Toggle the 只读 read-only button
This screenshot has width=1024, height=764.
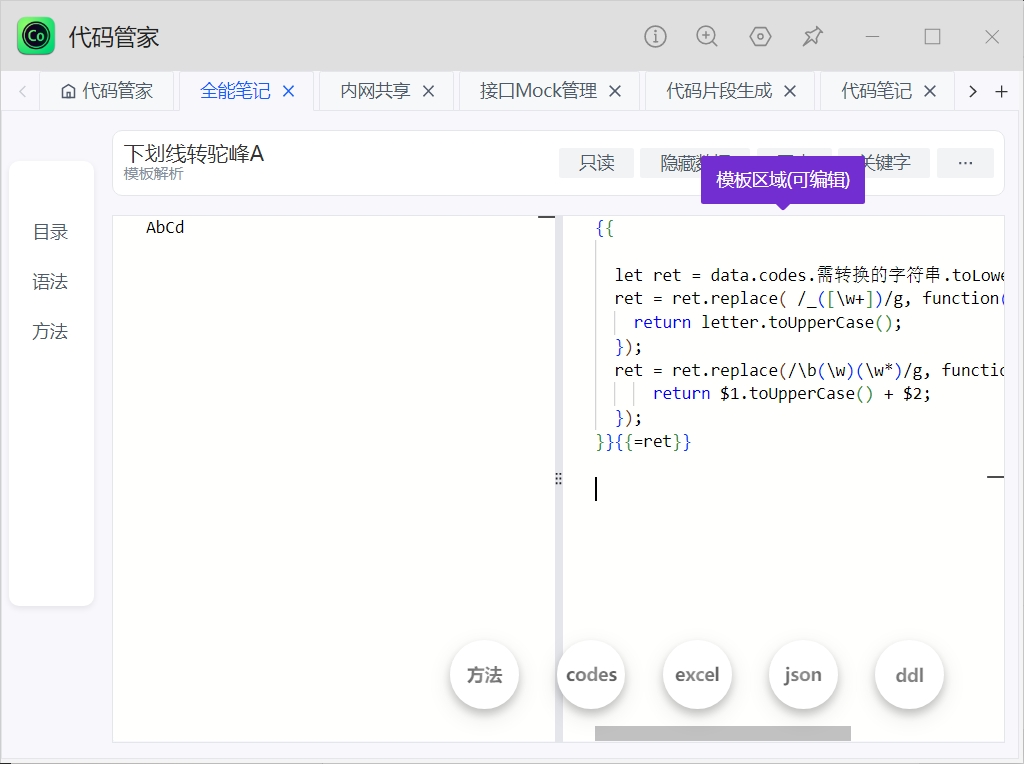coord(596,163)
